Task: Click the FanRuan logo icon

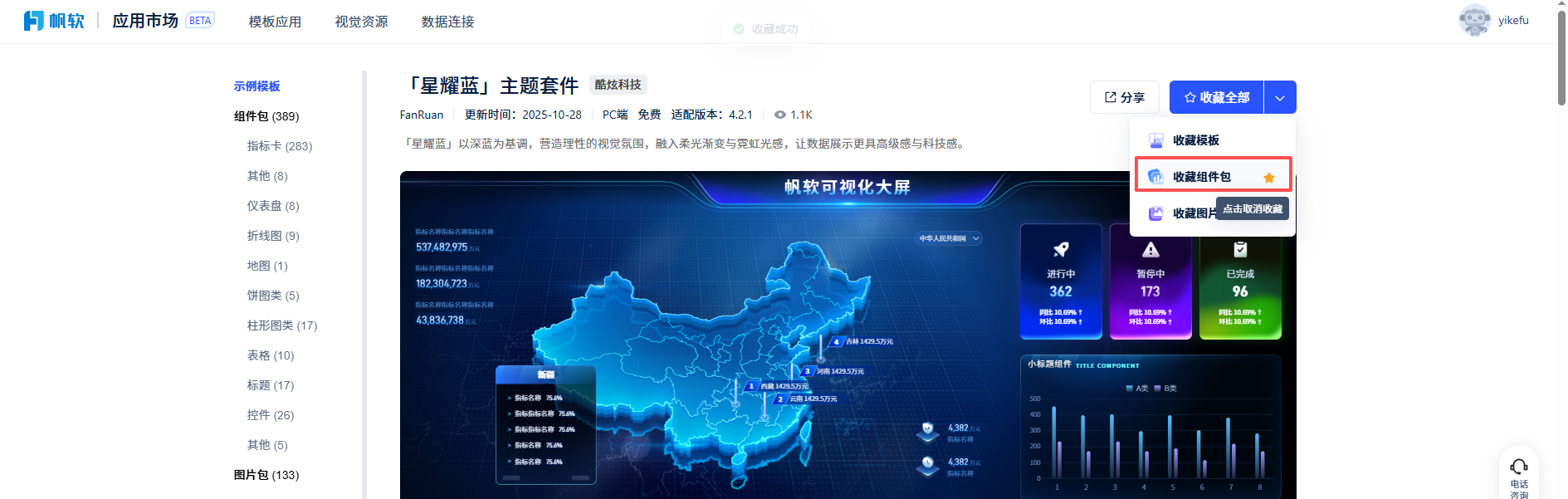Action: pos(34,21)
